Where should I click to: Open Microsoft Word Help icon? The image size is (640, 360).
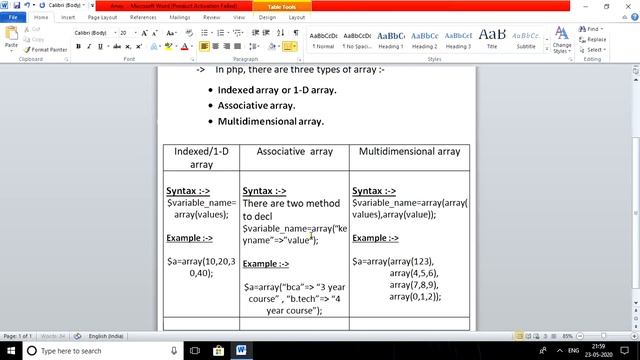click(x=635, y=17)
